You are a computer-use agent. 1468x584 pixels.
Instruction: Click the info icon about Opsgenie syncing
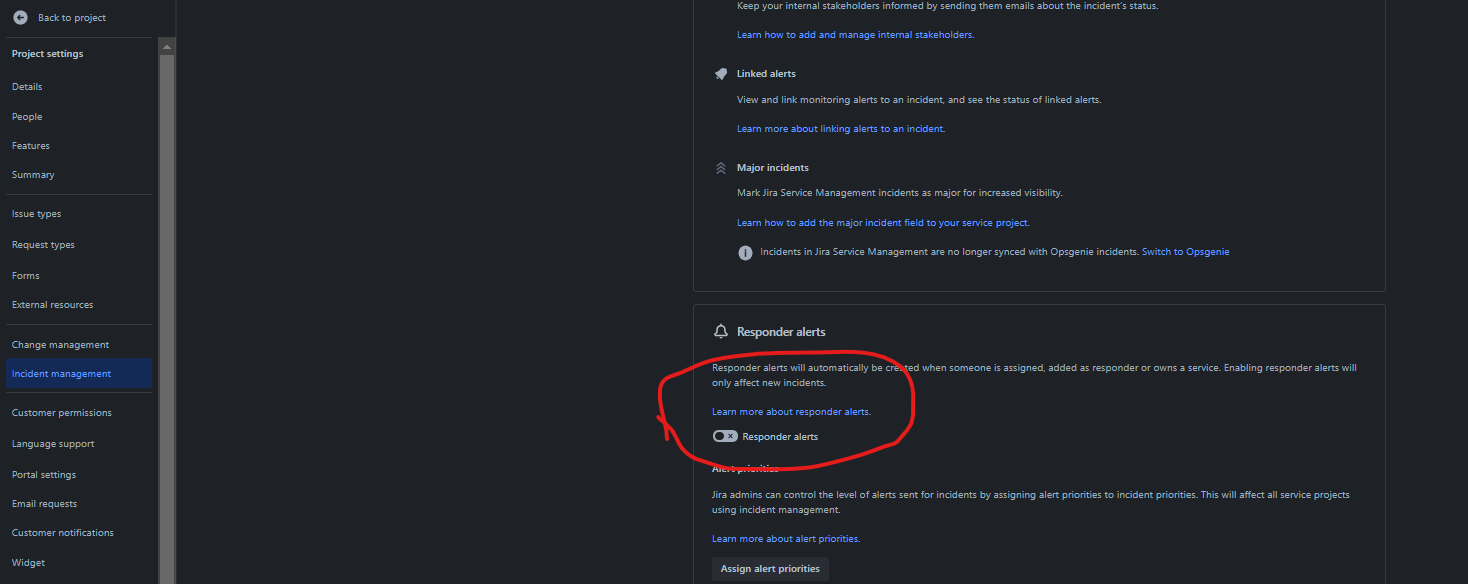pos(745,251)
